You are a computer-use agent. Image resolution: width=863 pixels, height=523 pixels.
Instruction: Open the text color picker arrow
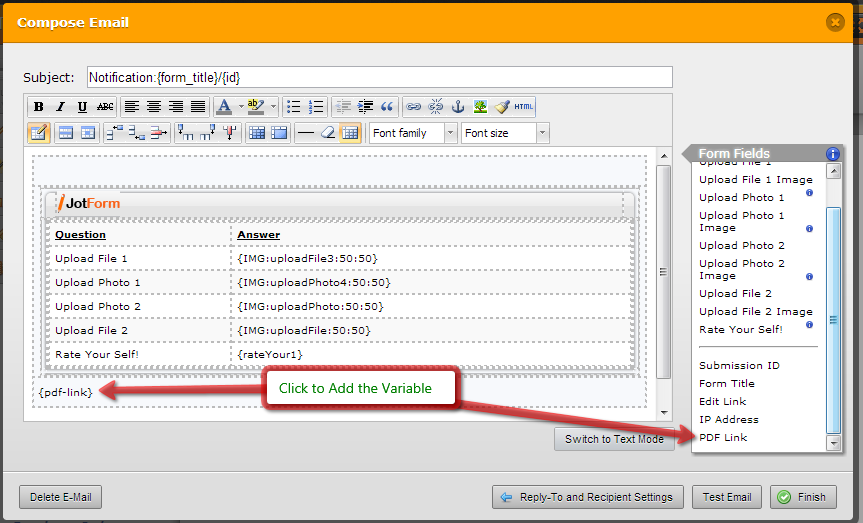(237, 107)
